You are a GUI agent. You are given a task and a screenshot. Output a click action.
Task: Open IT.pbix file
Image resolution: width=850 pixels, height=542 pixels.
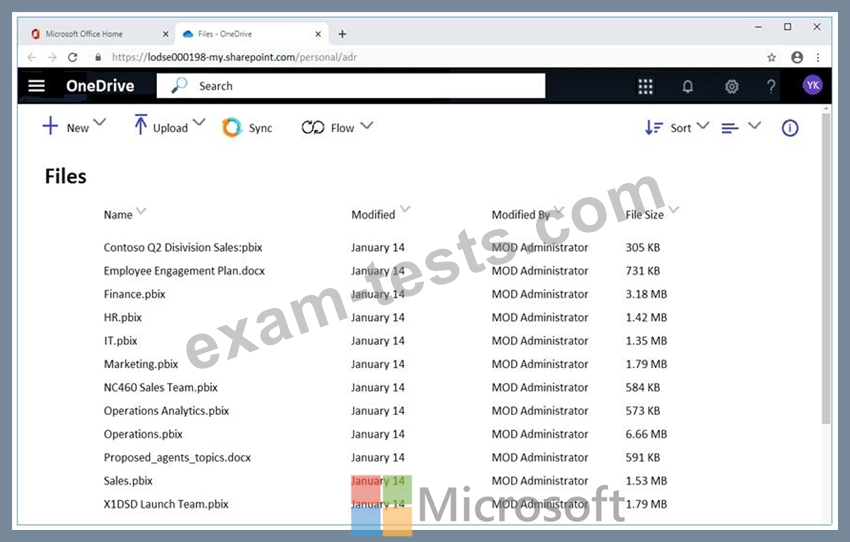(120, 341)
